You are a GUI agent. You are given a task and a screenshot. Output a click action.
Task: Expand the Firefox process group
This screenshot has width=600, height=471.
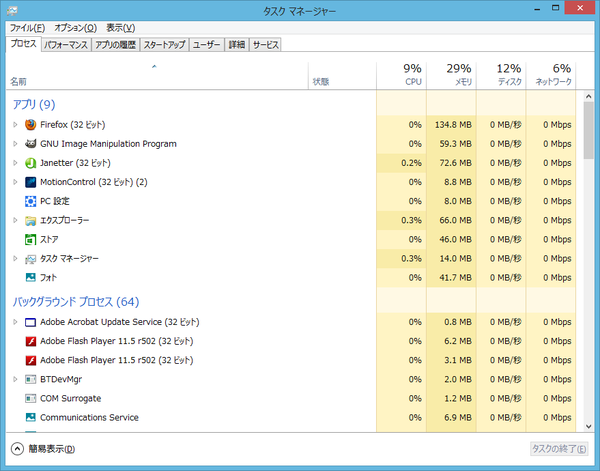click(x=15, y=125)
